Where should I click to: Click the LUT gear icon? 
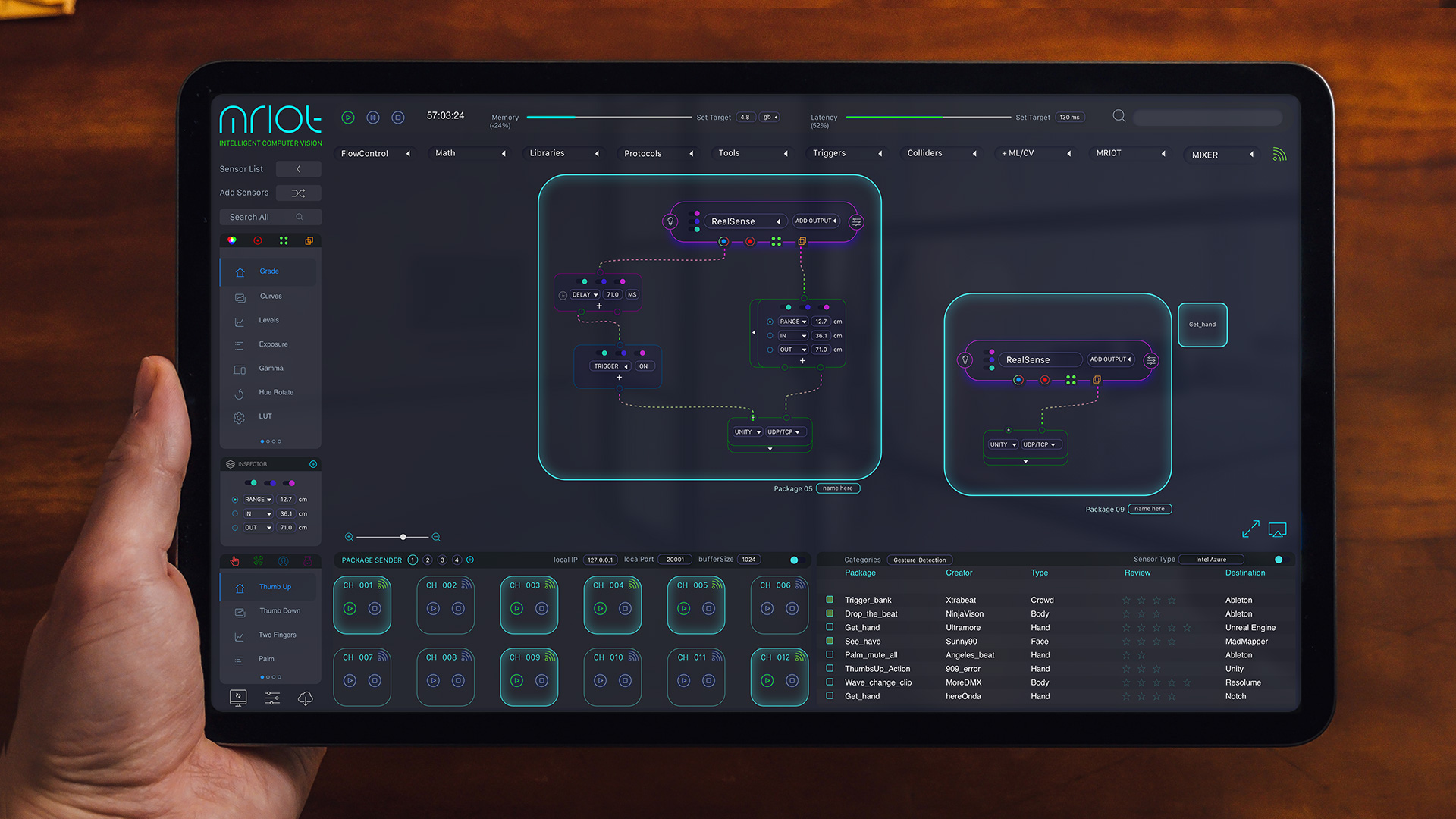(x=240, y=418)
